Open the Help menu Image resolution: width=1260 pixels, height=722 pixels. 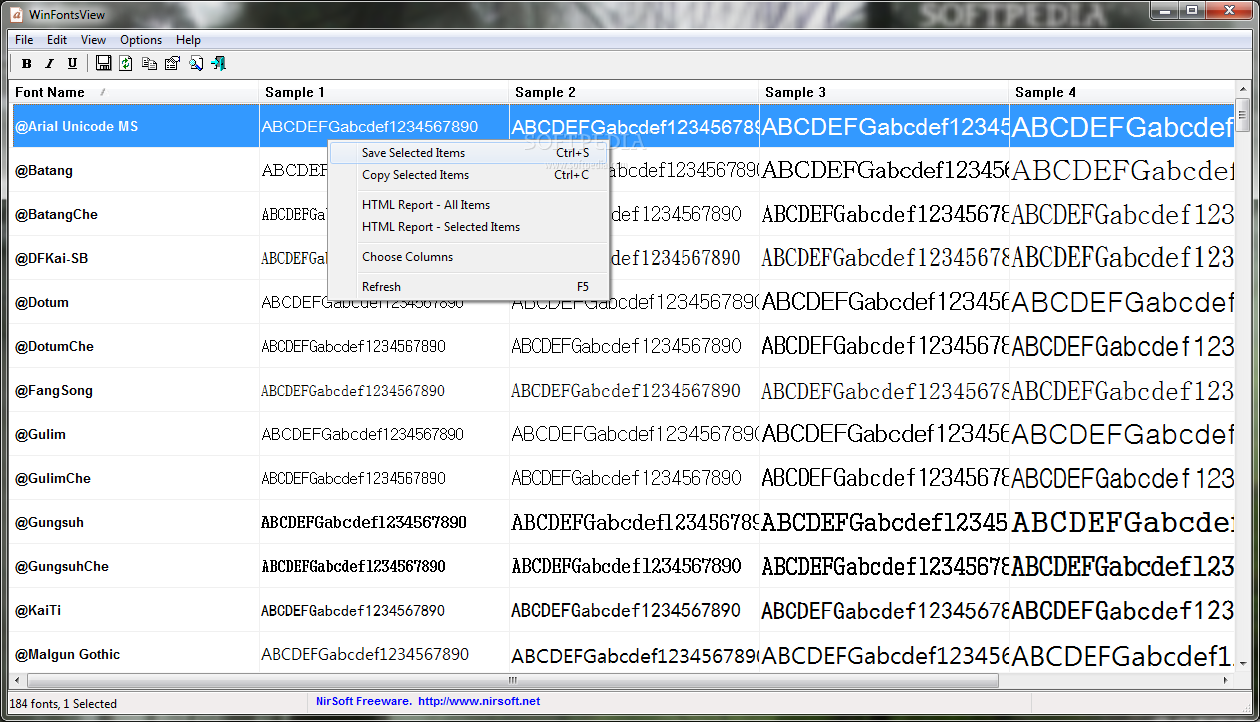(x=188, y=40)
